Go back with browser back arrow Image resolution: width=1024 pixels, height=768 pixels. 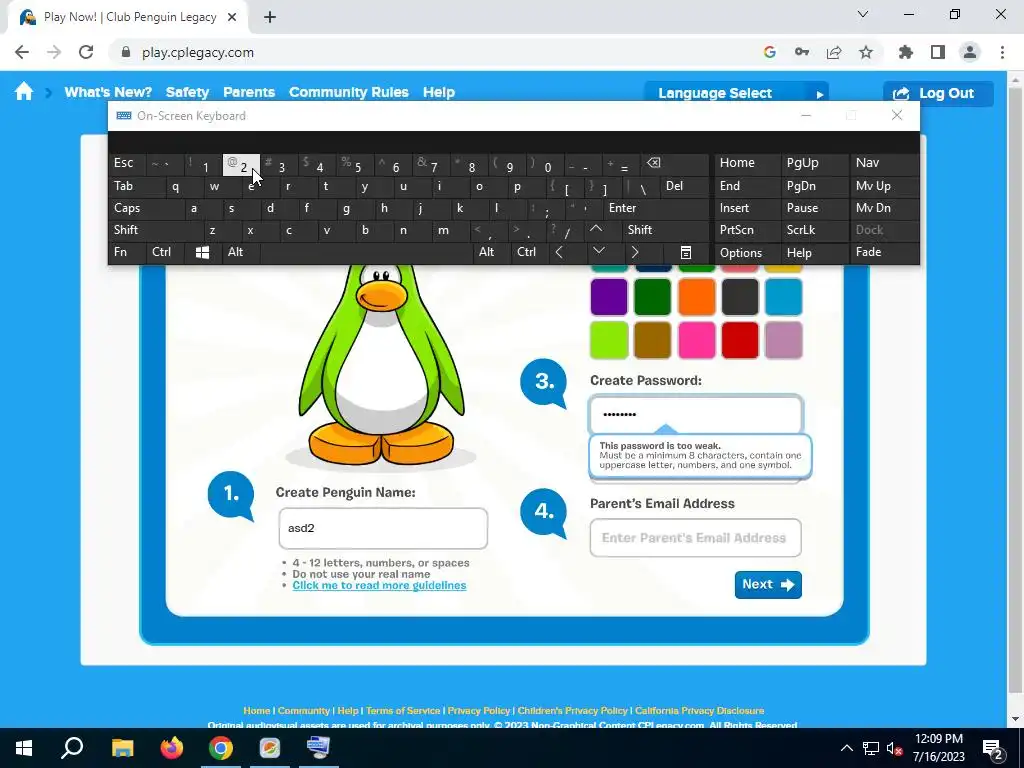tap(22, 52)
